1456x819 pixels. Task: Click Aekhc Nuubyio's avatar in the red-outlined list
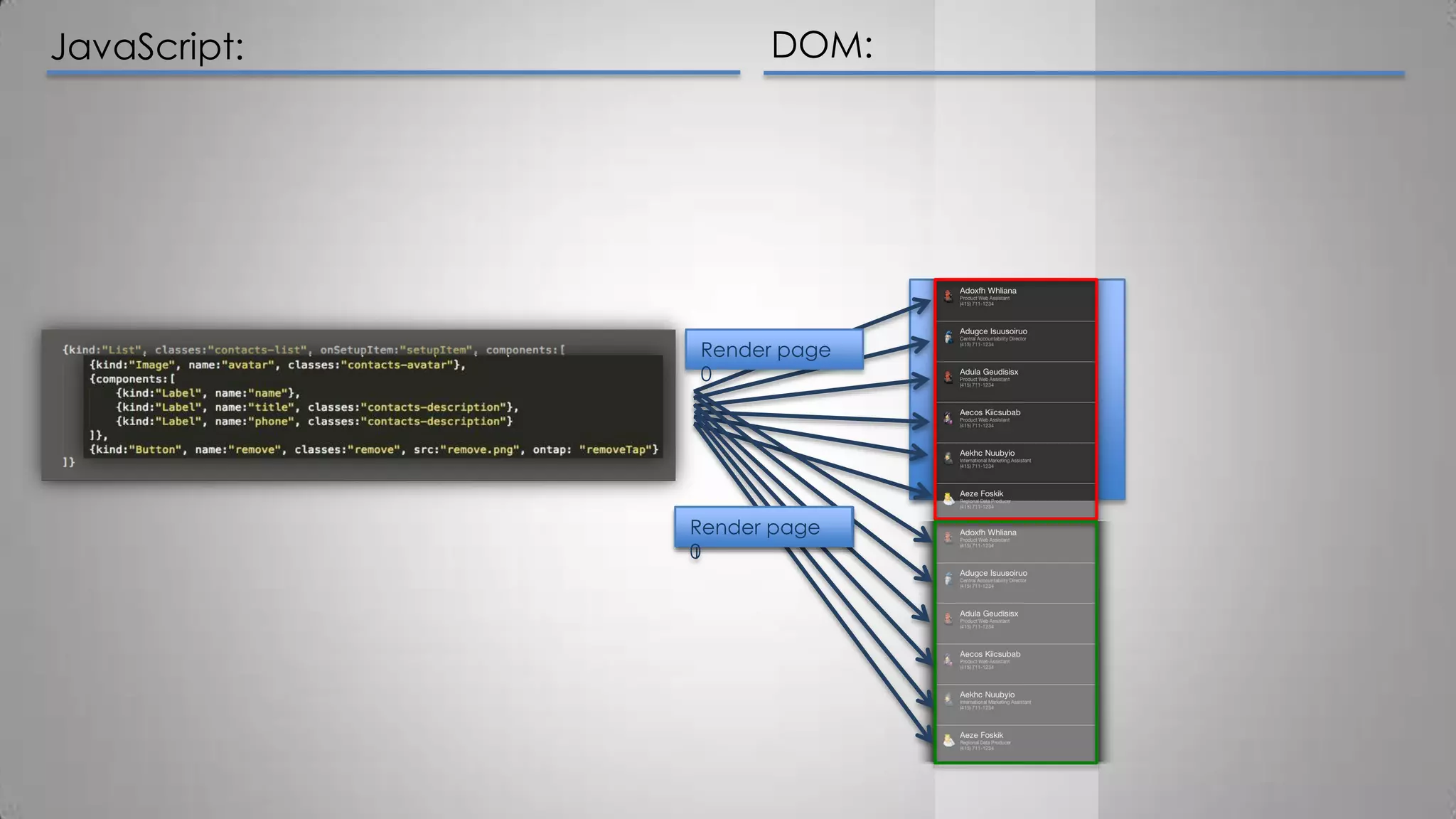948,458
